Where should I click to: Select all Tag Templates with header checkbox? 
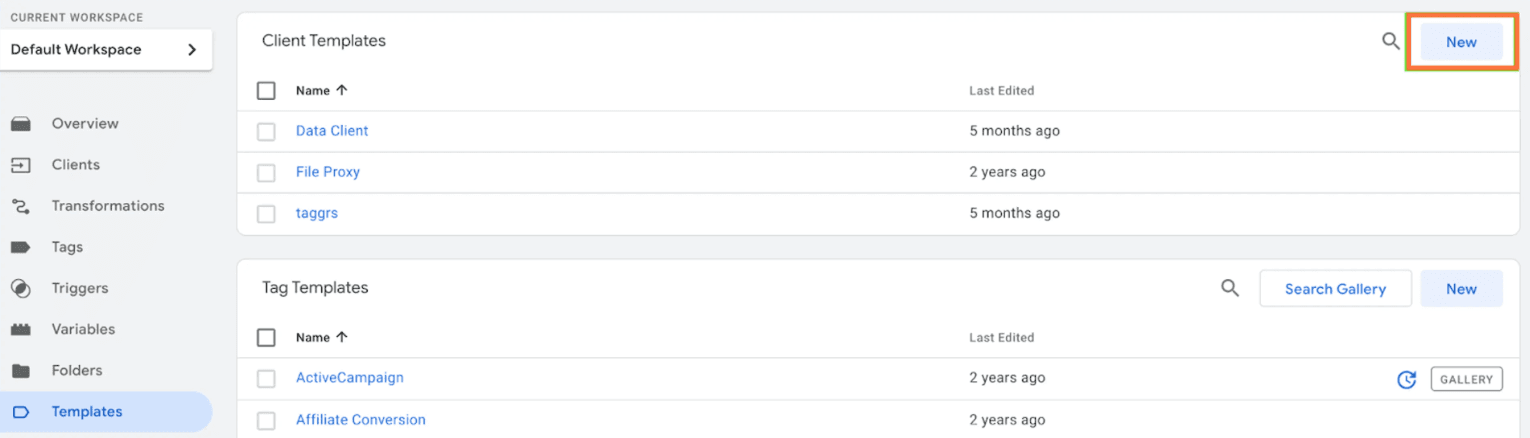tap(266, 337)
